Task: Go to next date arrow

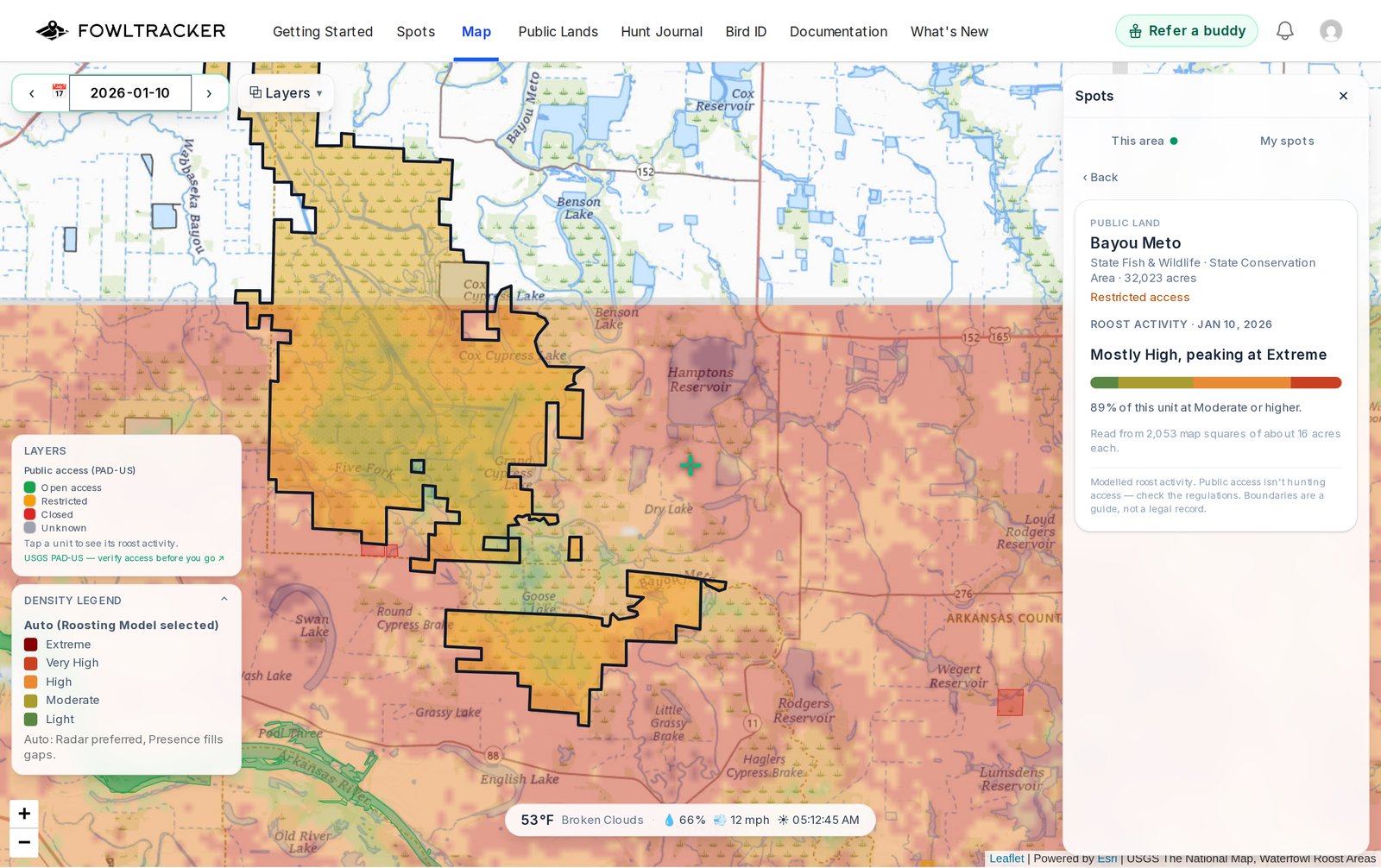Action: coord(209,93)
